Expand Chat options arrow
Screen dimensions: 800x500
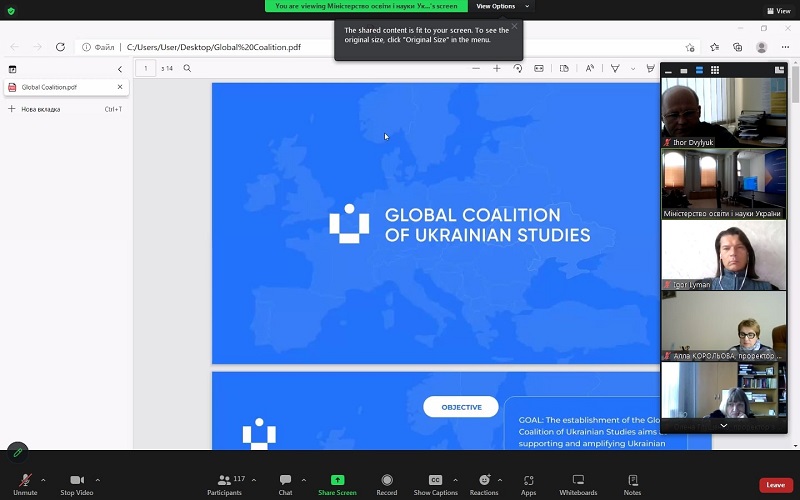(304, 480)
